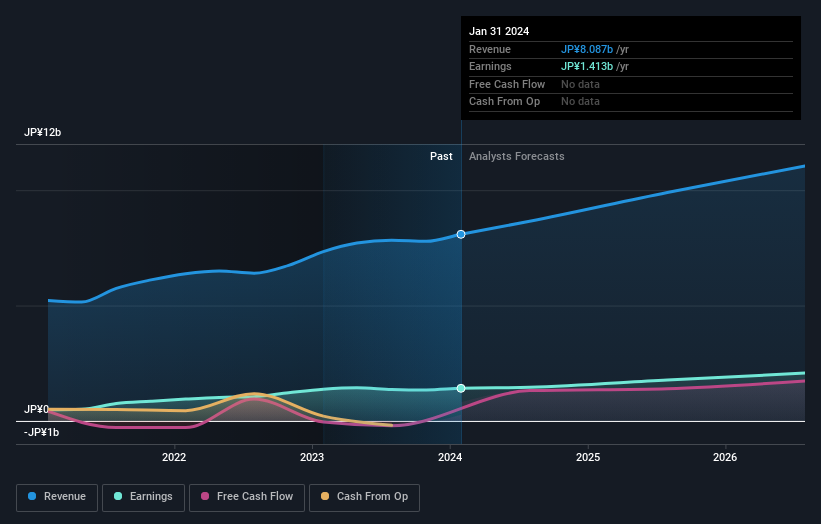
Task: Click the teal Earnings legend dot
Action: tap(118, 496)
